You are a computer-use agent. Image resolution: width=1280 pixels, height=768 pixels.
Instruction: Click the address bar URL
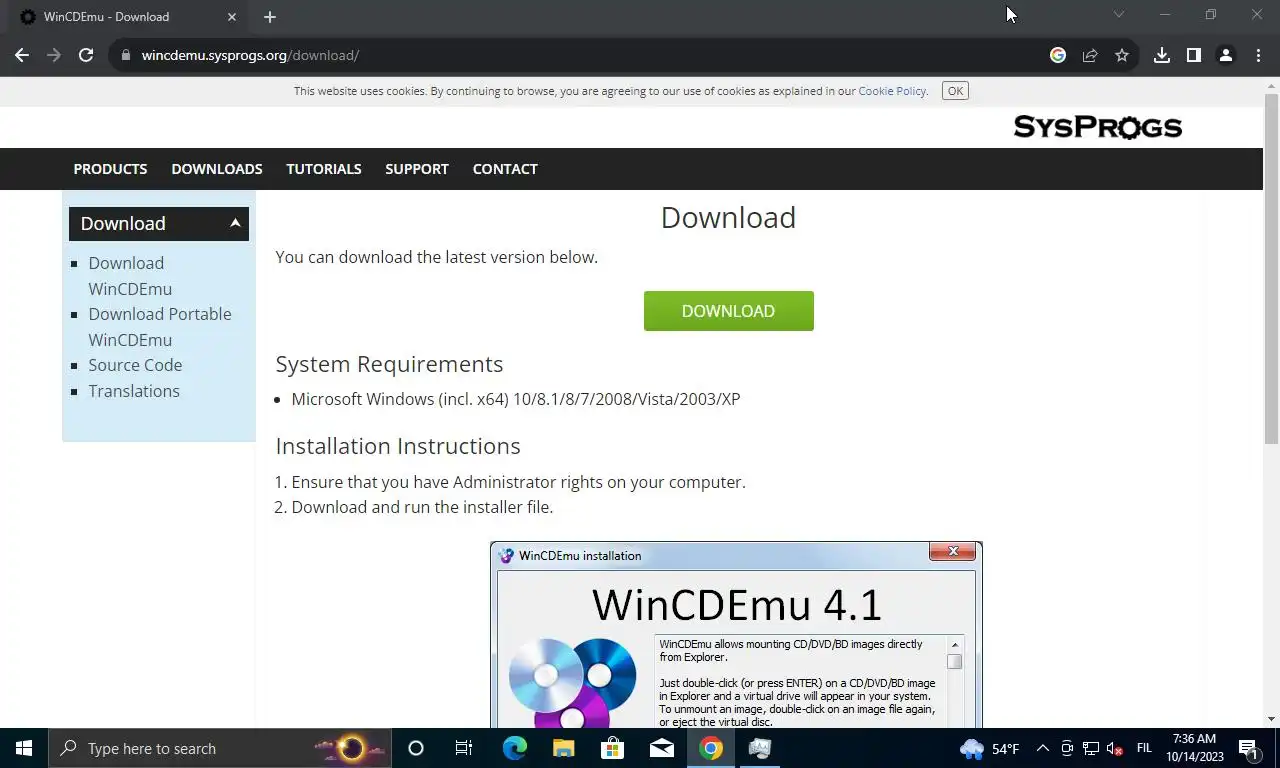(x=250, y=55)
